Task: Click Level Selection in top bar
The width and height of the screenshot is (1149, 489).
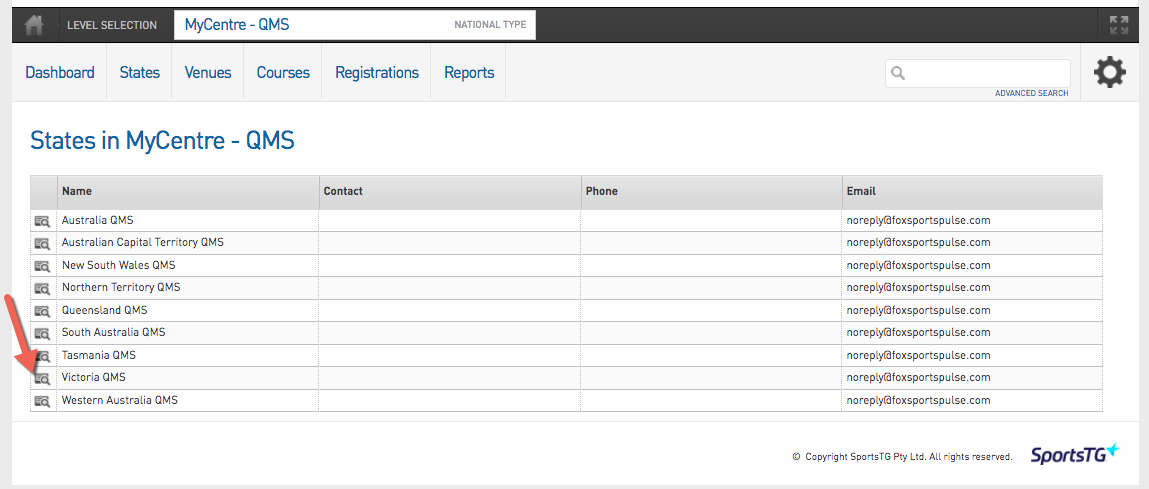Action: tap(112, 25)
